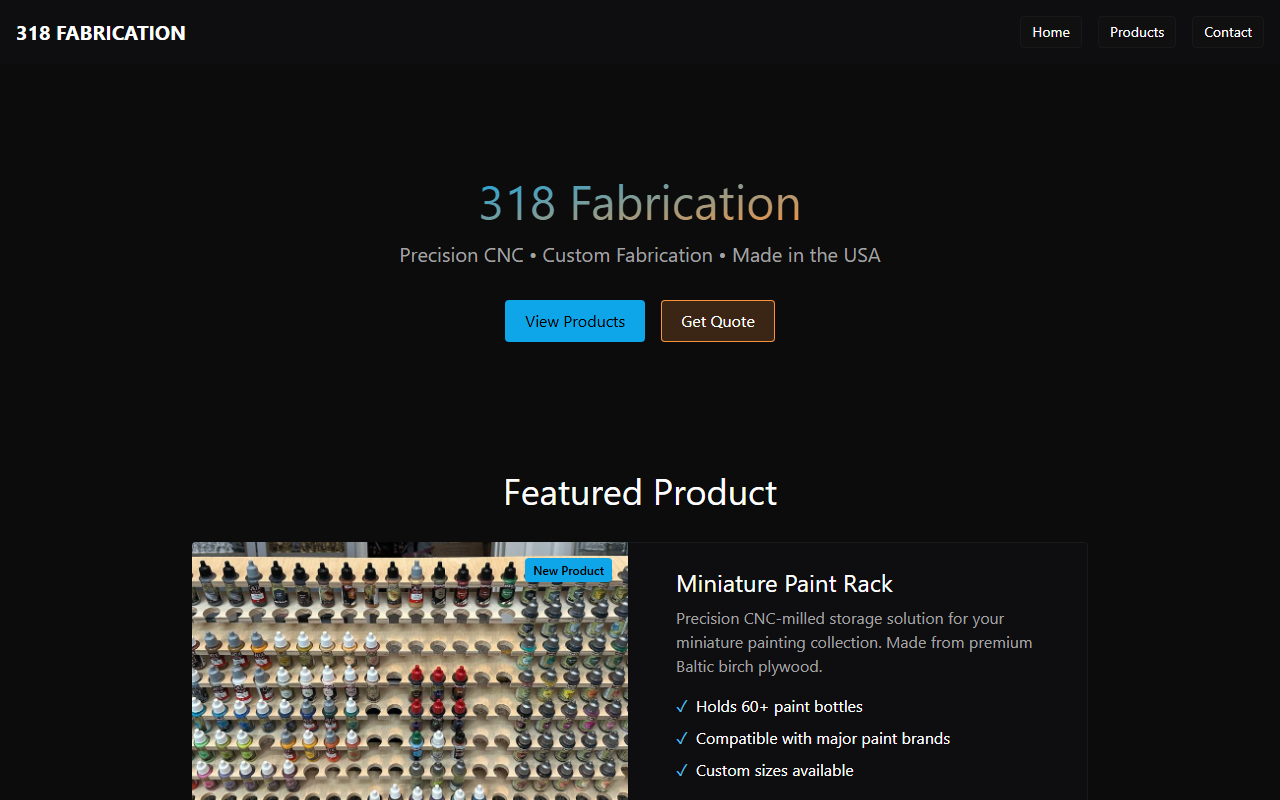
Task: Open the Contact nav item
Action: click(x=1228, y=32)
